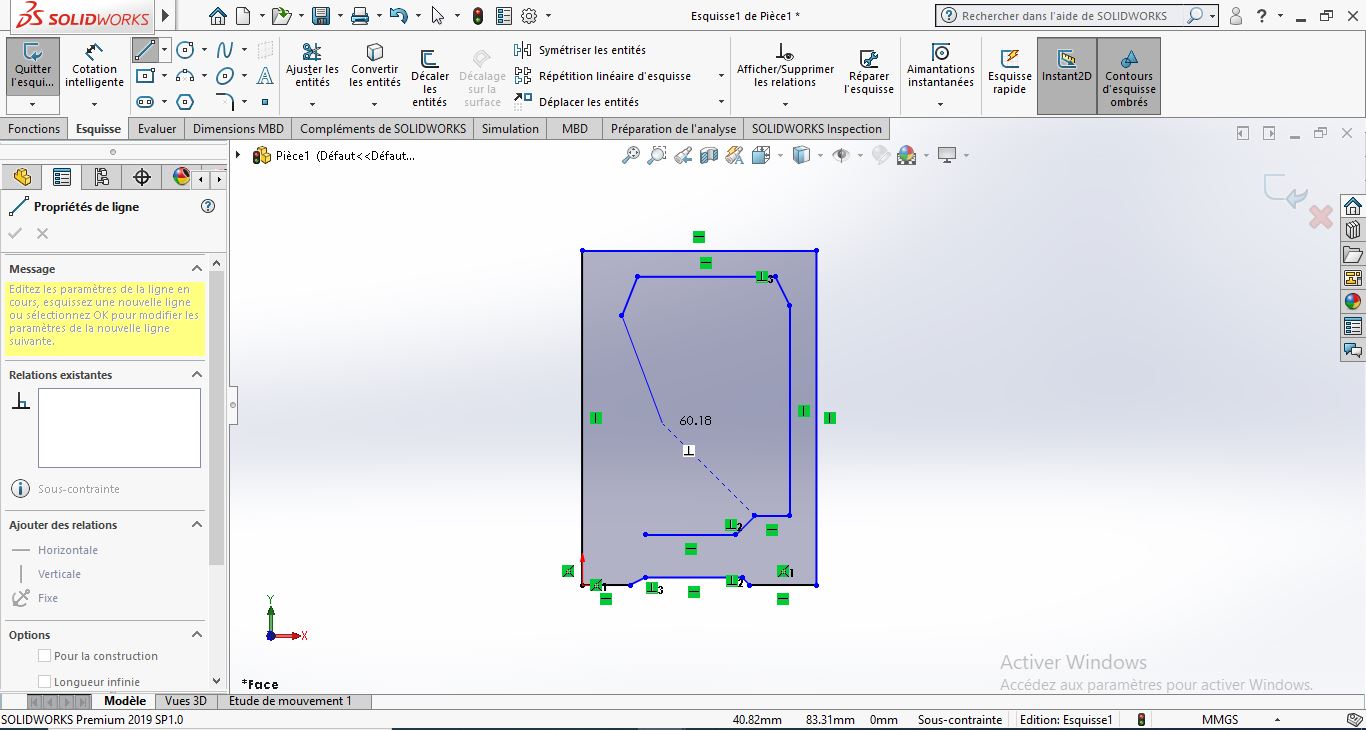Viewport: 1366px width, 730px height.
Task: Open the SOLIDWORKS Forum task pane icon
Action: [x=1353, y=350]
